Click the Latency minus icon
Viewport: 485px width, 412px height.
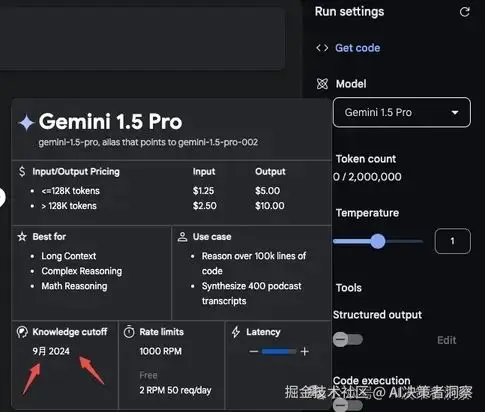(x=254, y=351)
